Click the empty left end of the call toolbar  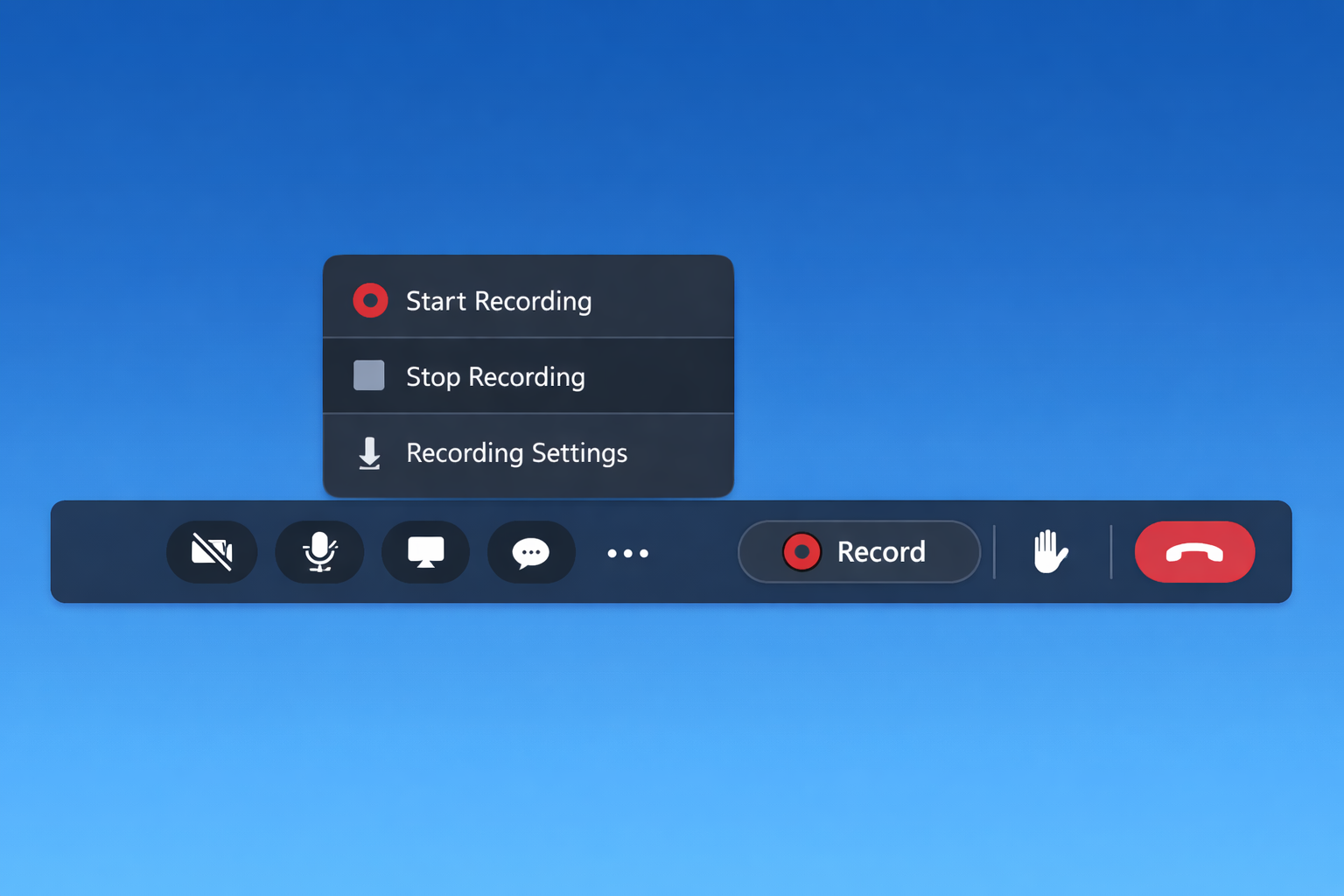105,552
